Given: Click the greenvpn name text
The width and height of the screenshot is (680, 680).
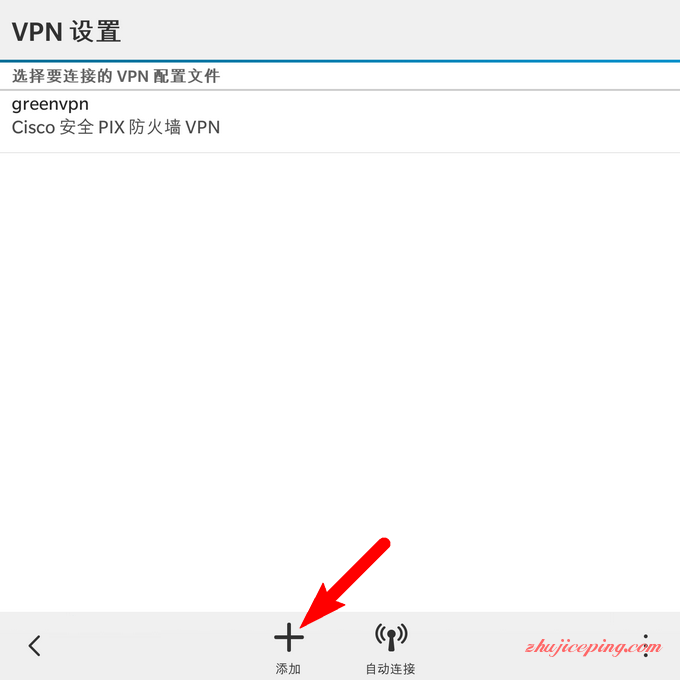Looking at the screenshot, I should coord(50,105).
